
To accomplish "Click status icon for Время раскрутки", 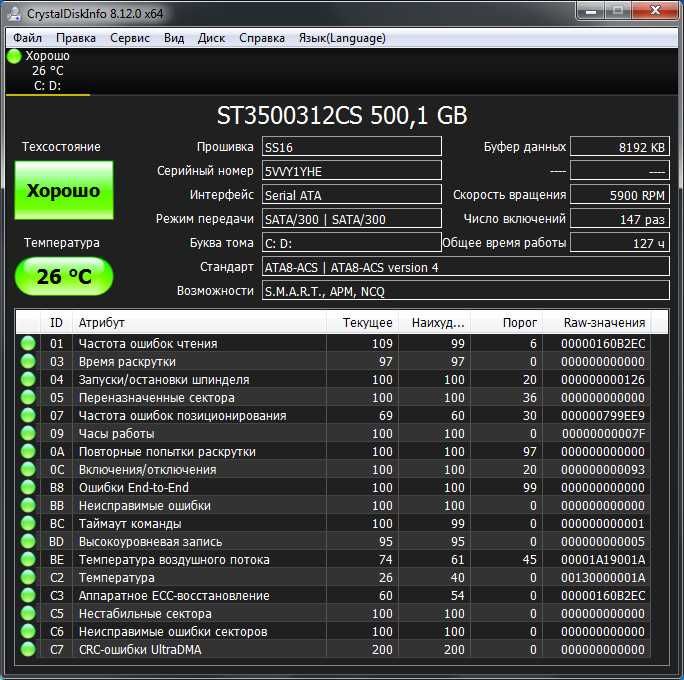I will [x=28, y=361].
